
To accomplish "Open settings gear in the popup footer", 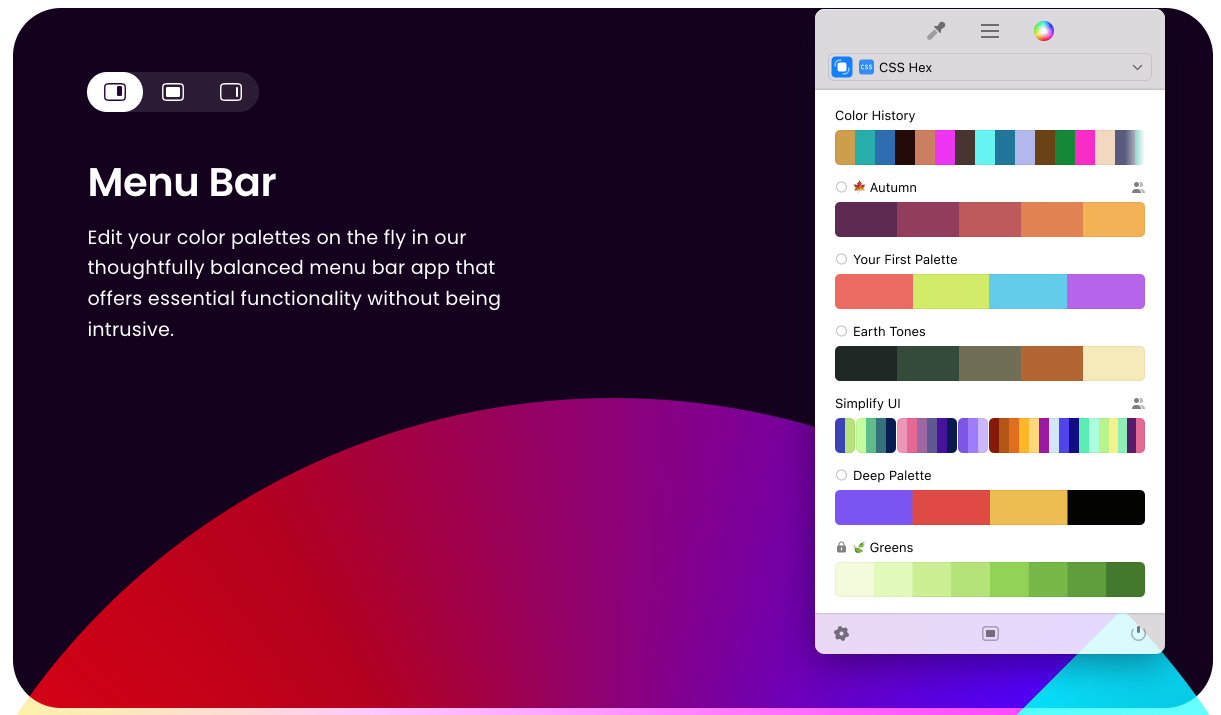I will tap(841, 633).
